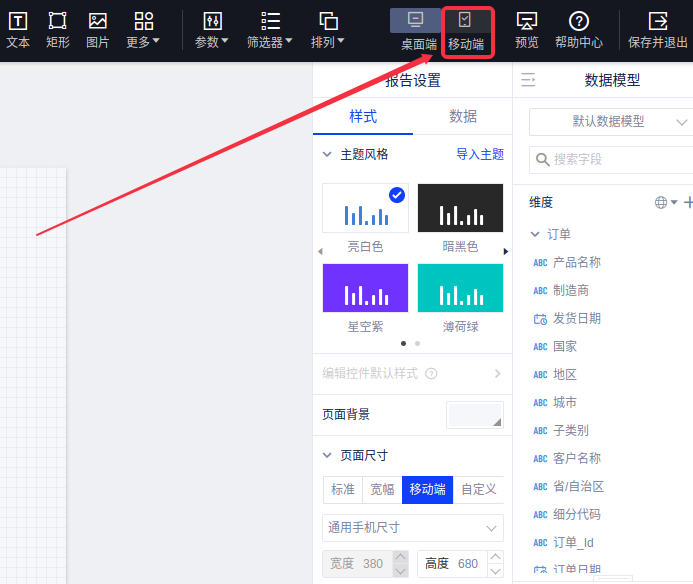693x584 pixels.
Task: Select the Text tool icon
Action: pyautogui.click(x=18, y=21)
